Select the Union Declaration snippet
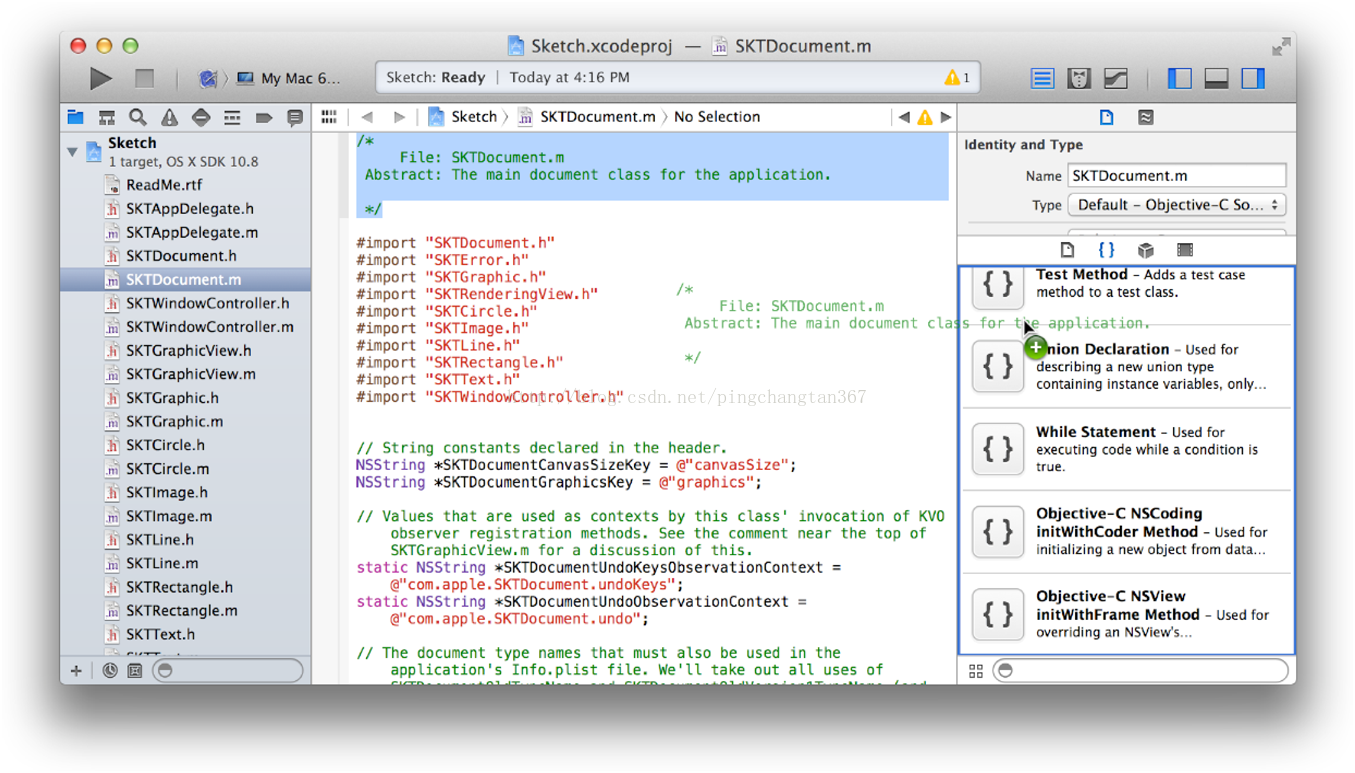This screenshot has height=773, width=1355. (1127, 367)
